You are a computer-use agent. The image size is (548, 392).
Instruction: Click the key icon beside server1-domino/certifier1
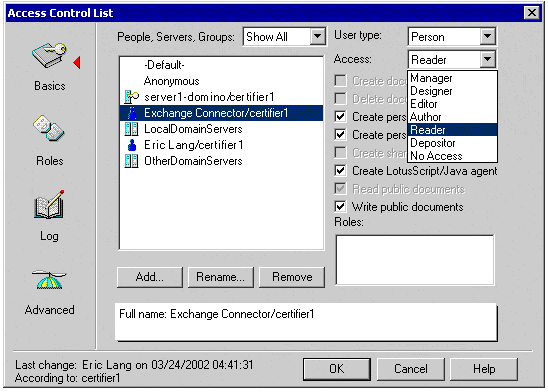pos(131,97)
